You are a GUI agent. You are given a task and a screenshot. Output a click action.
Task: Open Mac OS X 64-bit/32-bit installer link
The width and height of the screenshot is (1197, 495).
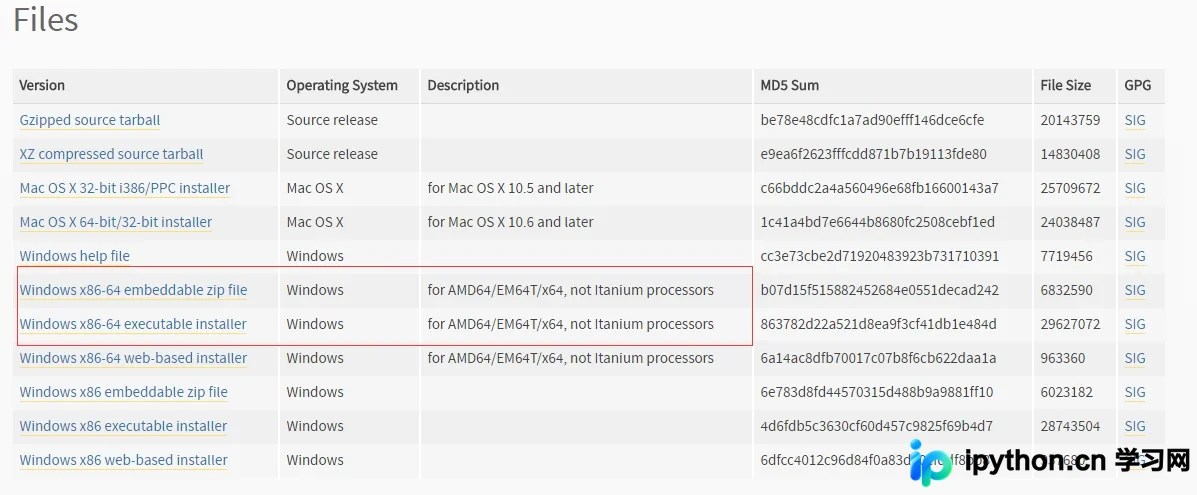pos(115,222)
